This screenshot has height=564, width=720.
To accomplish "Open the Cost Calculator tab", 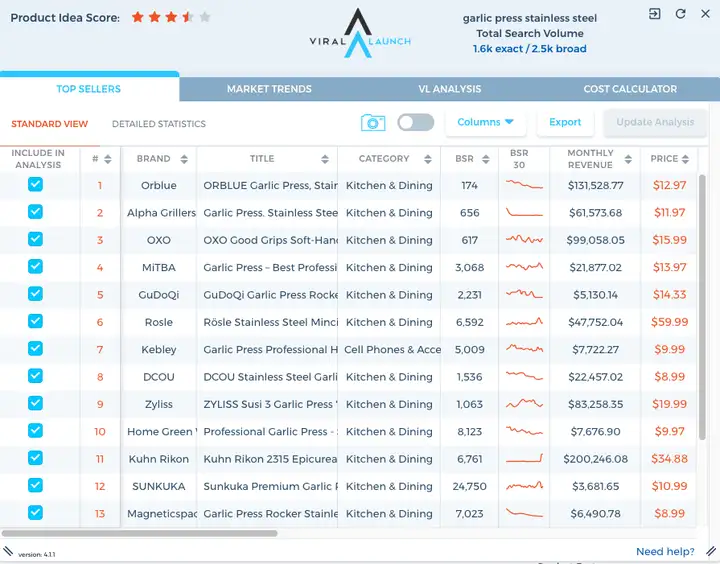I will 630,89.
